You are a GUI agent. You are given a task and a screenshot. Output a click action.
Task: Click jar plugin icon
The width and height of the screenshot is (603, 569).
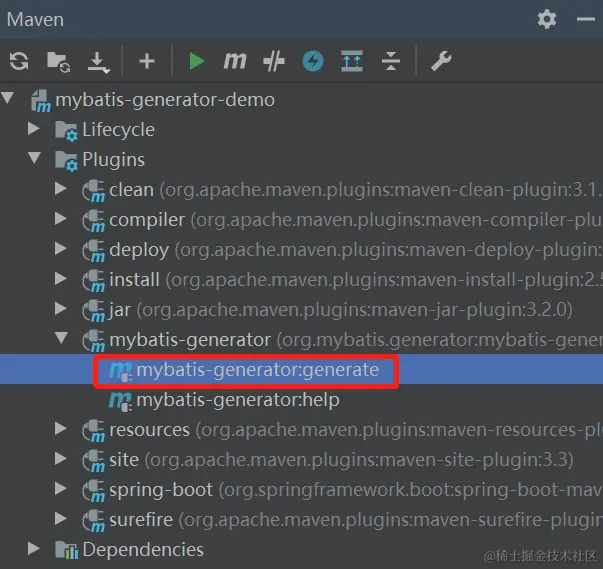pos(93,311)
